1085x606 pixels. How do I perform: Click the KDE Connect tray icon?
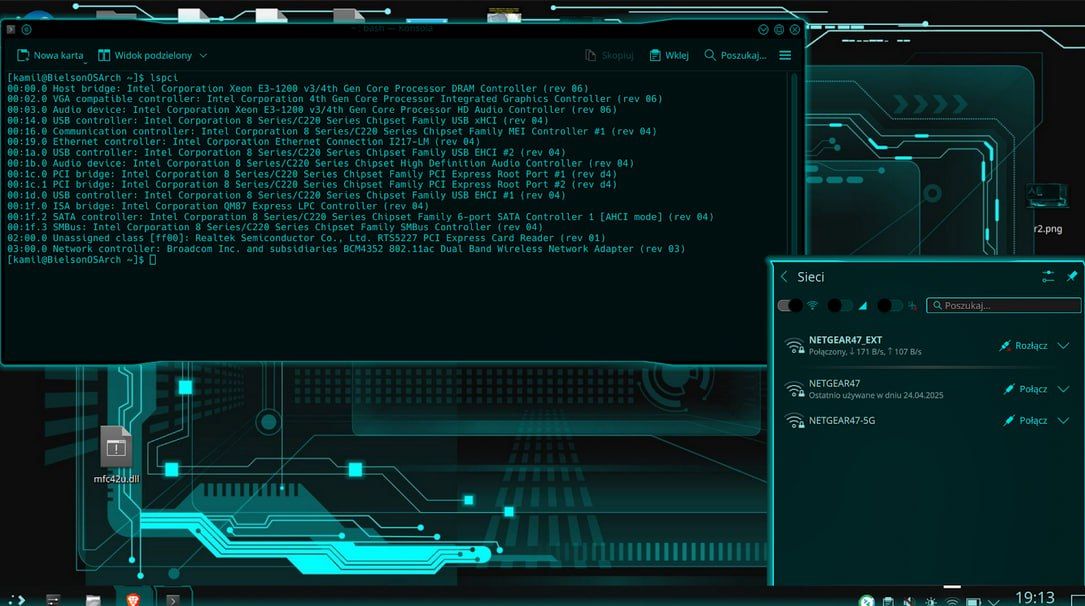(866, 601)
